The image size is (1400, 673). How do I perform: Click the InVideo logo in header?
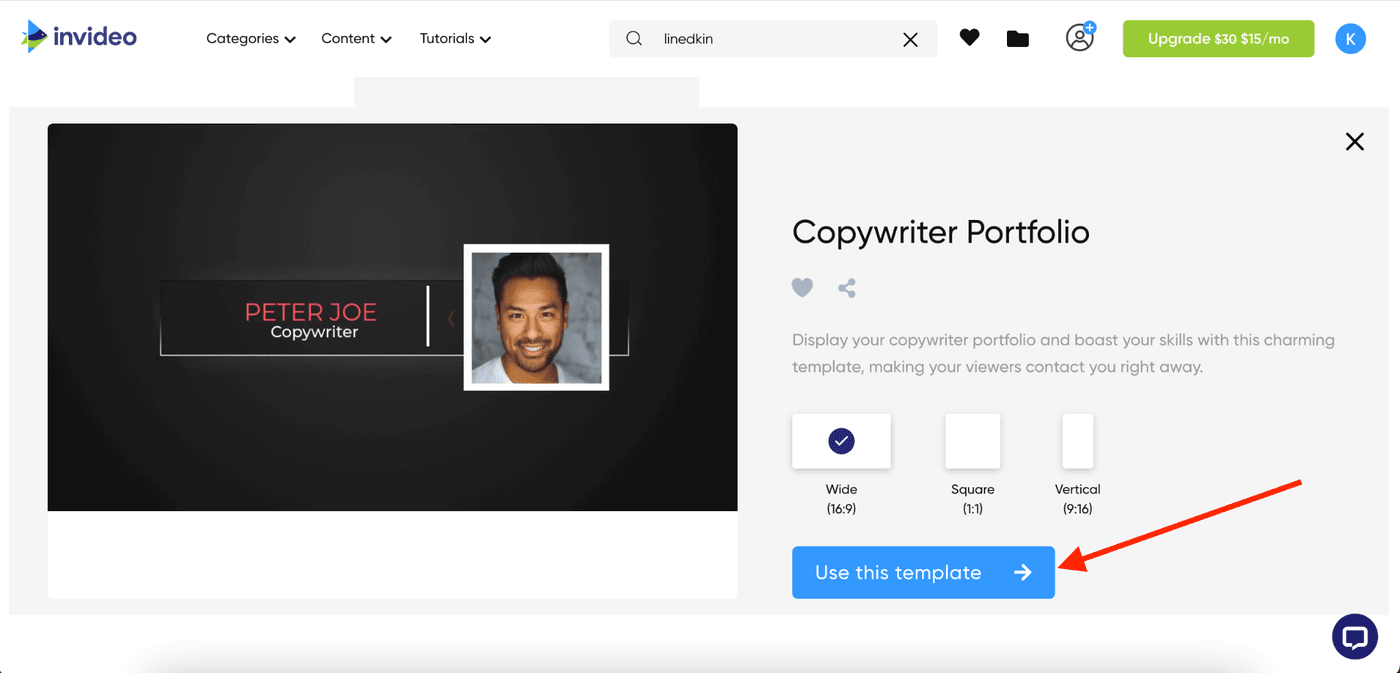79,38
